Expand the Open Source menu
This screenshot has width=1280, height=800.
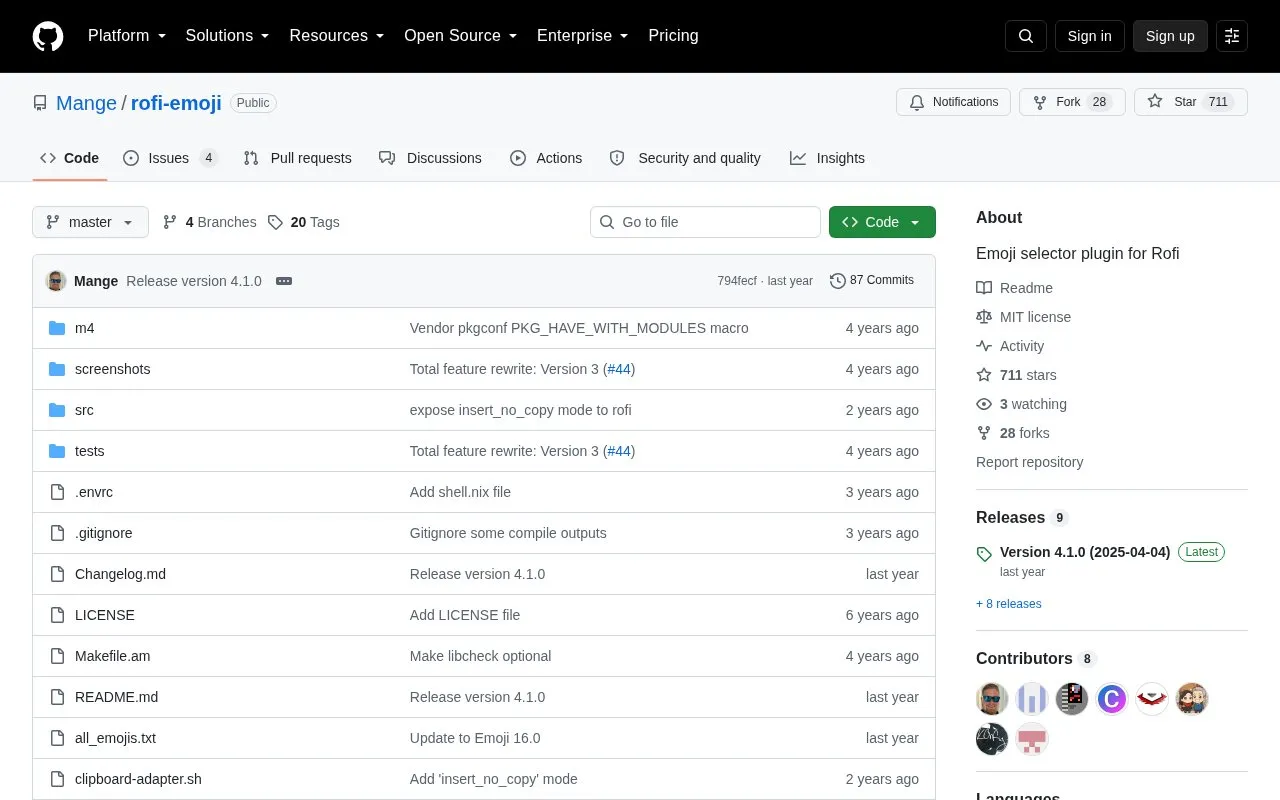tap(461, 36)
